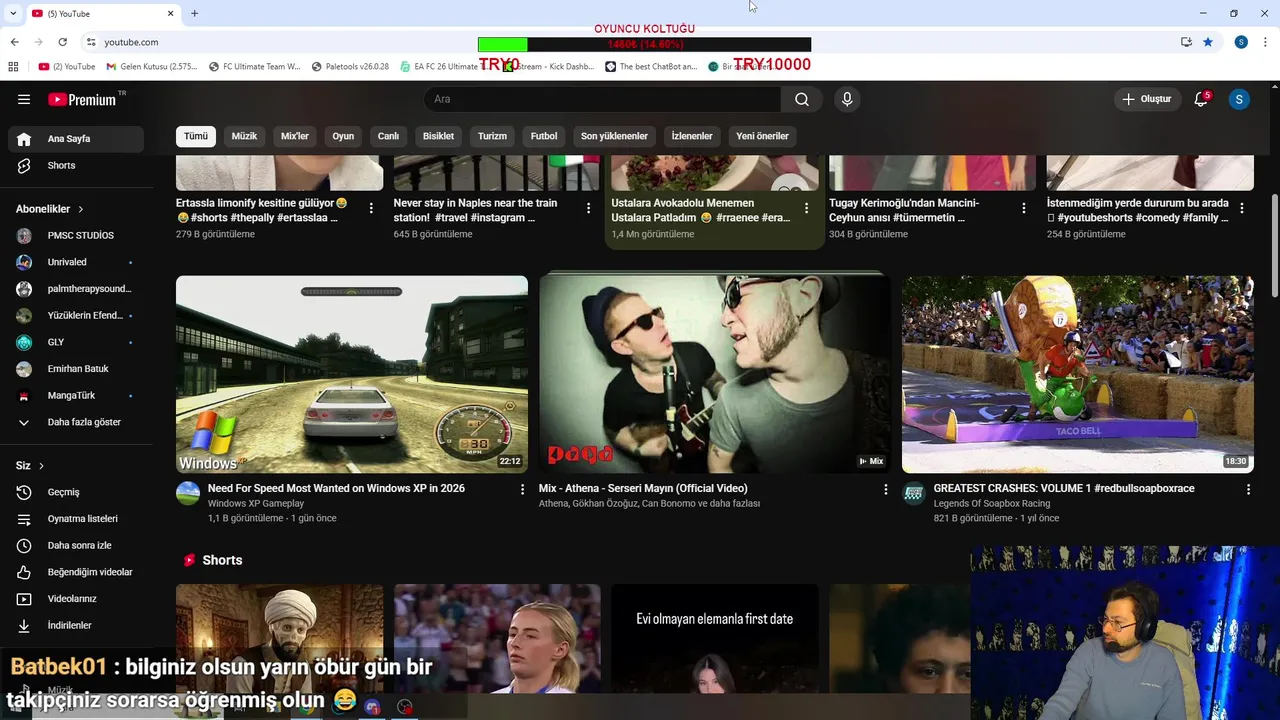Open Paletools v26.0.28 bookmark
Image resolution: width=1280 pixels, height=720 pixels.
pyautogui.click(x=350, y=67)
